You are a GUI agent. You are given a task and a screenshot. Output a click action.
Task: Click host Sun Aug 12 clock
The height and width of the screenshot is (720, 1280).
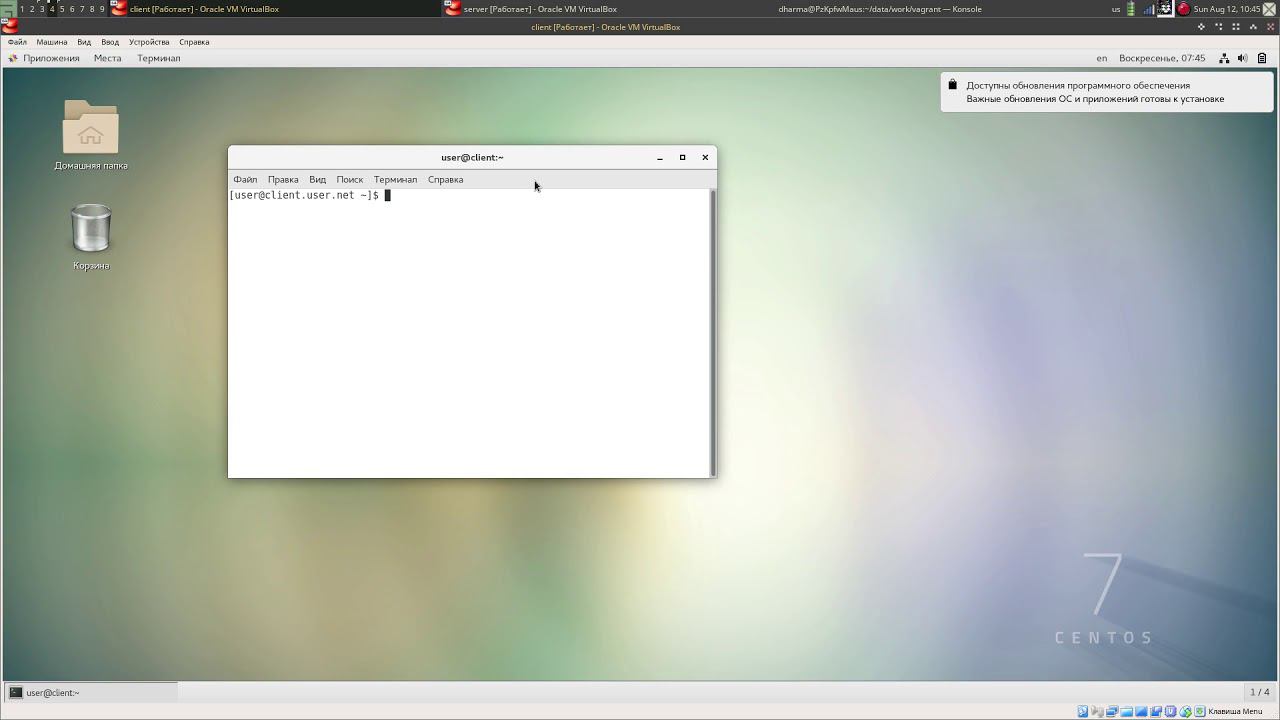pyautogui.click(x=1226, y=9)
